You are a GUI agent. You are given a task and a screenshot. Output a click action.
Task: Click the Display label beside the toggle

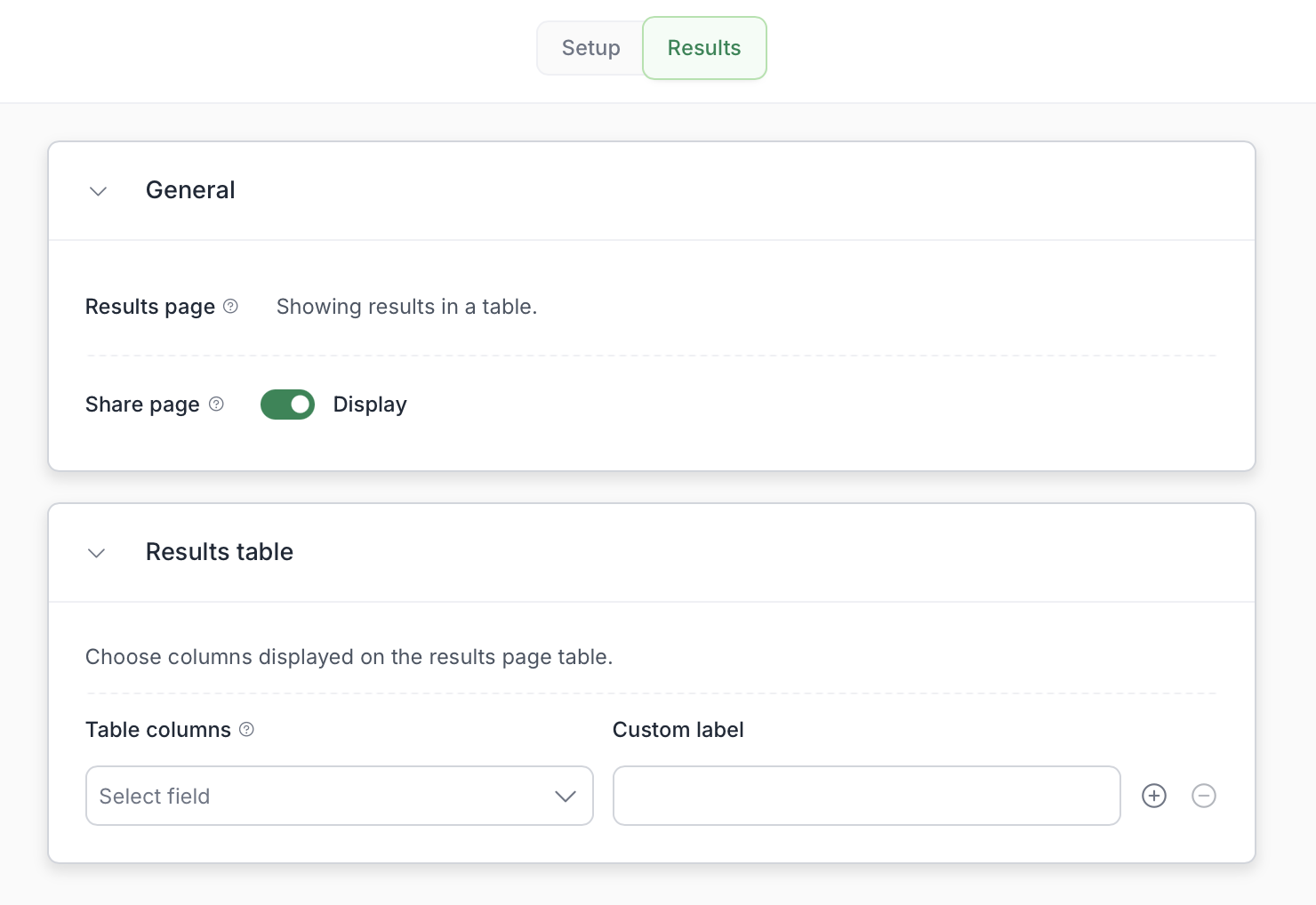coord(370,404)
